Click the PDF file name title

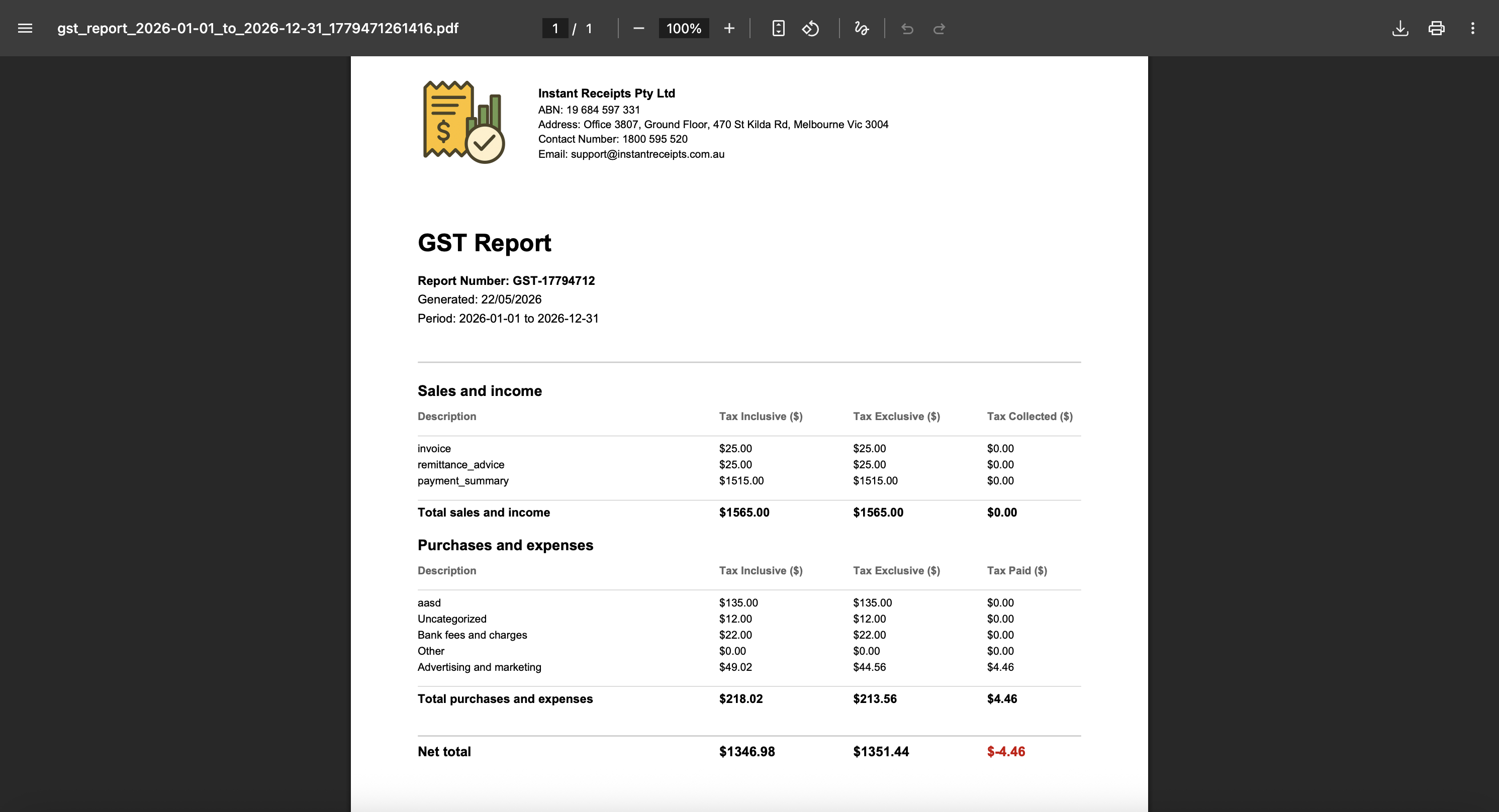[x=258, y=28]
